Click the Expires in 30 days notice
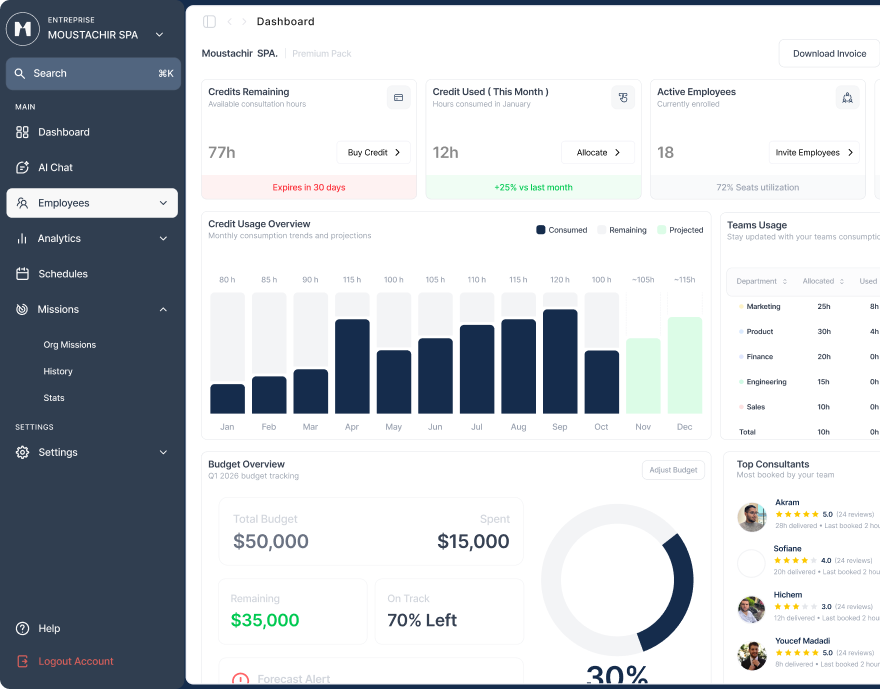This screenshot has width=880, height=689. point(309,187)
